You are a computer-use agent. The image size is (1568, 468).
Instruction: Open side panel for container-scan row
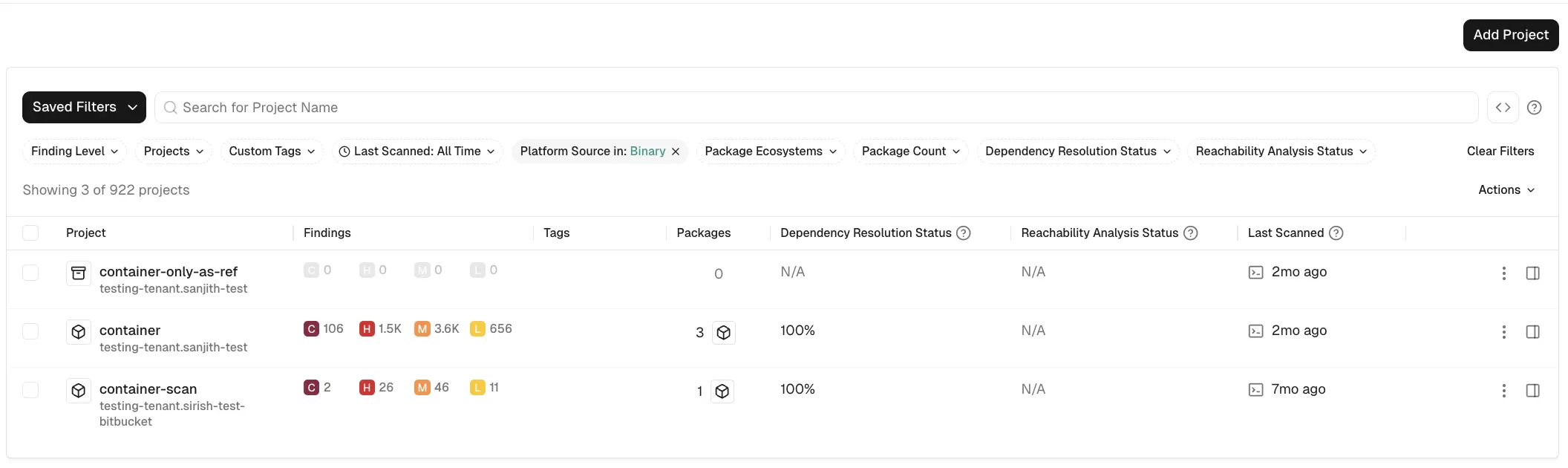tap(1532, 391)
